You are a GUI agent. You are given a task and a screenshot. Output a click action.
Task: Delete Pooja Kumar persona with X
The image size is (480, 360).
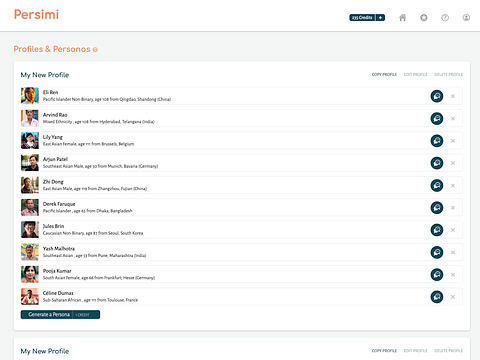[x=453, y=275]
